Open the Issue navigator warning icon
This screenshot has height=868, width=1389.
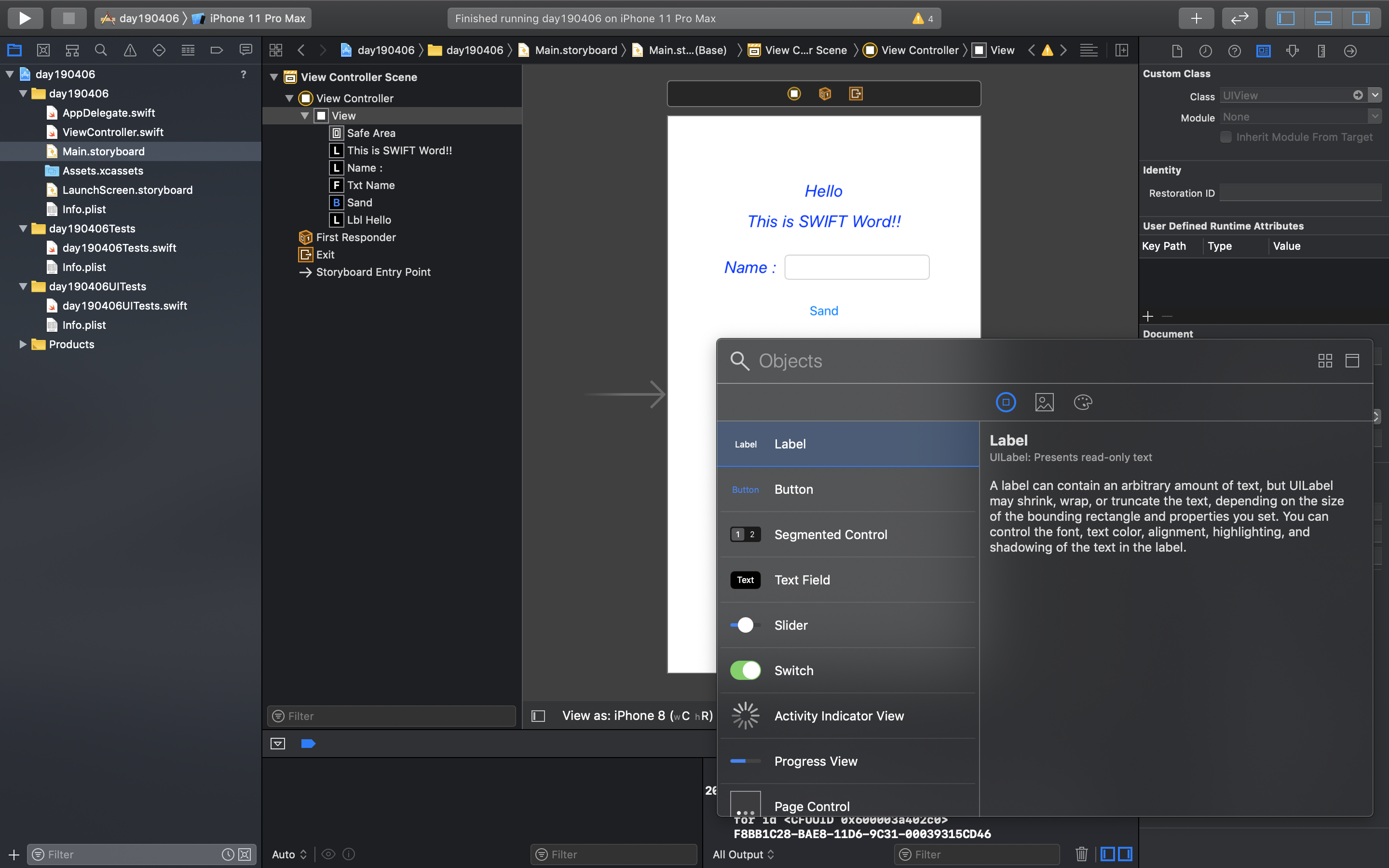coord(130,51)
